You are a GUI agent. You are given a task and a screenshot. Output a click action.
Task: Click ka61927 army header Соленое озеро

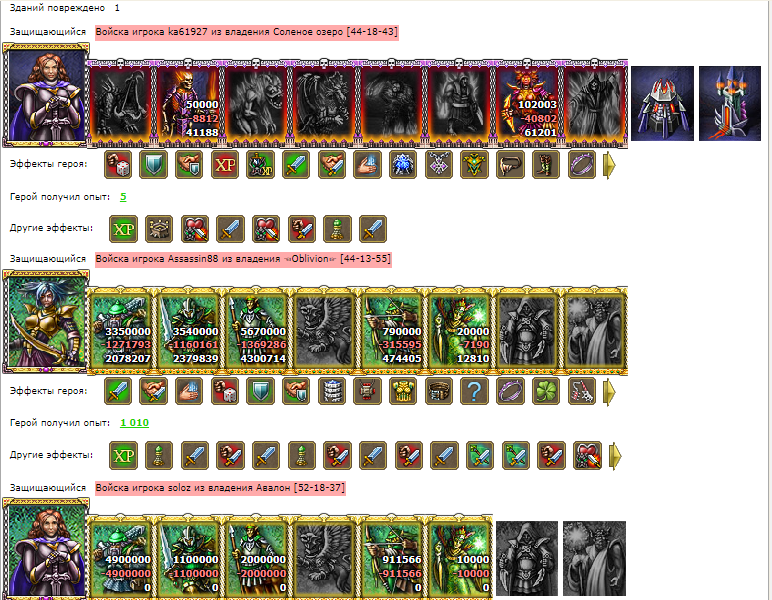click(x=246, y=32)
